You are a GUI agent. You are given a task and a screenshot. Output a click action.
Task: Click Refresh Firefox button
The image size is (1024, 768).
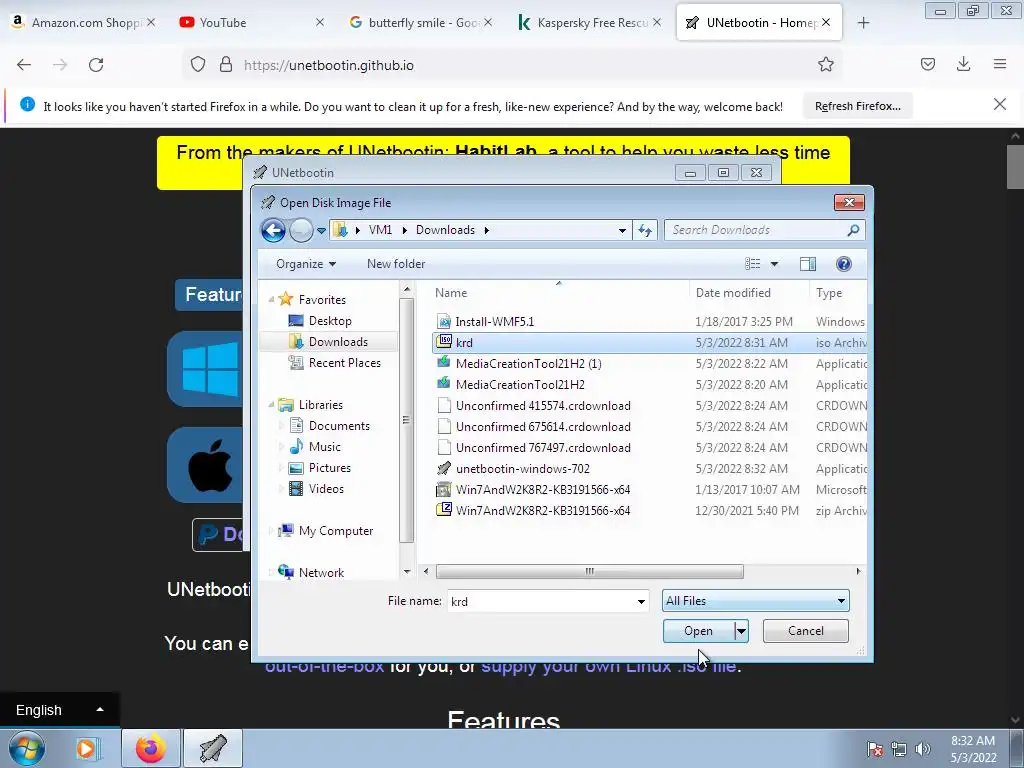tap(857, 106)
